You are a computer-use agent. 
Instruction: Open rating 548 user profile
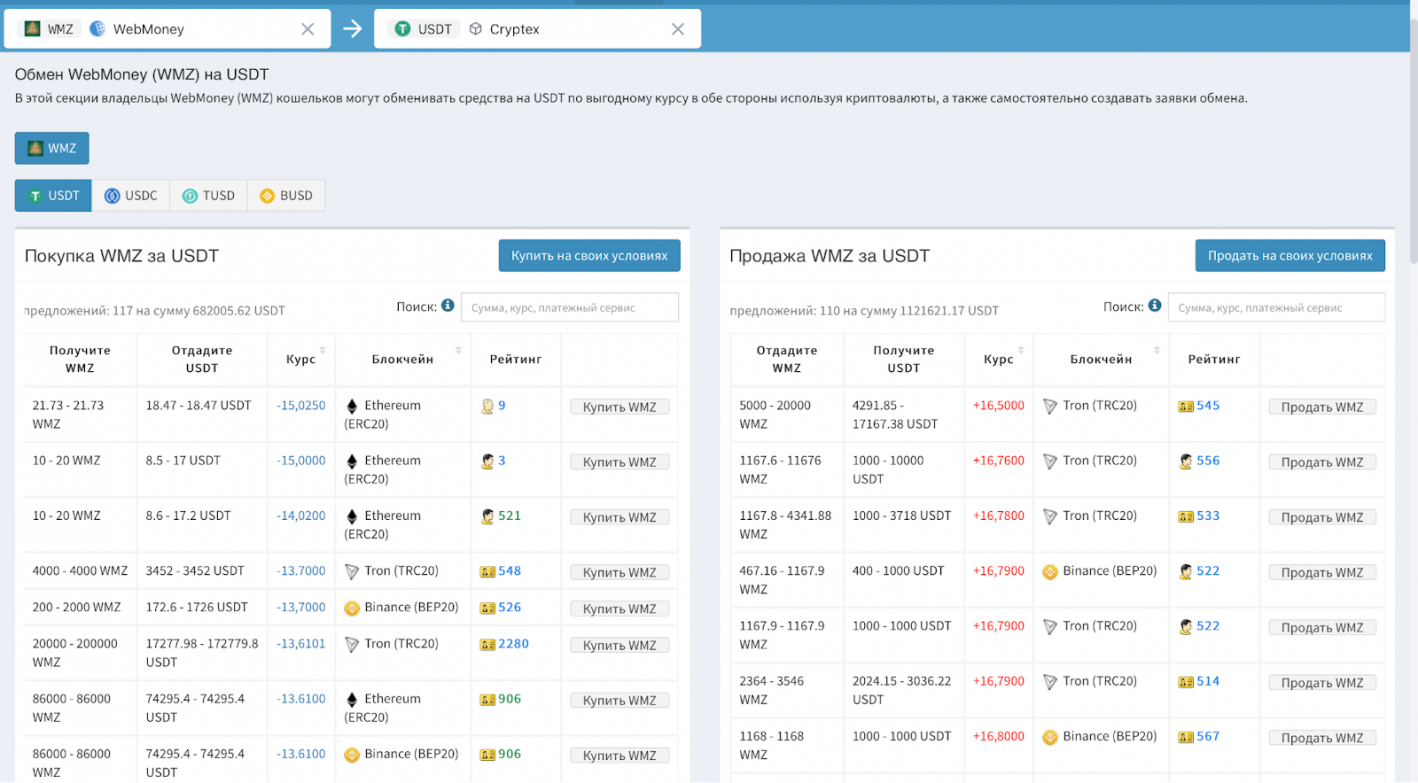click(x=509, y=571)
